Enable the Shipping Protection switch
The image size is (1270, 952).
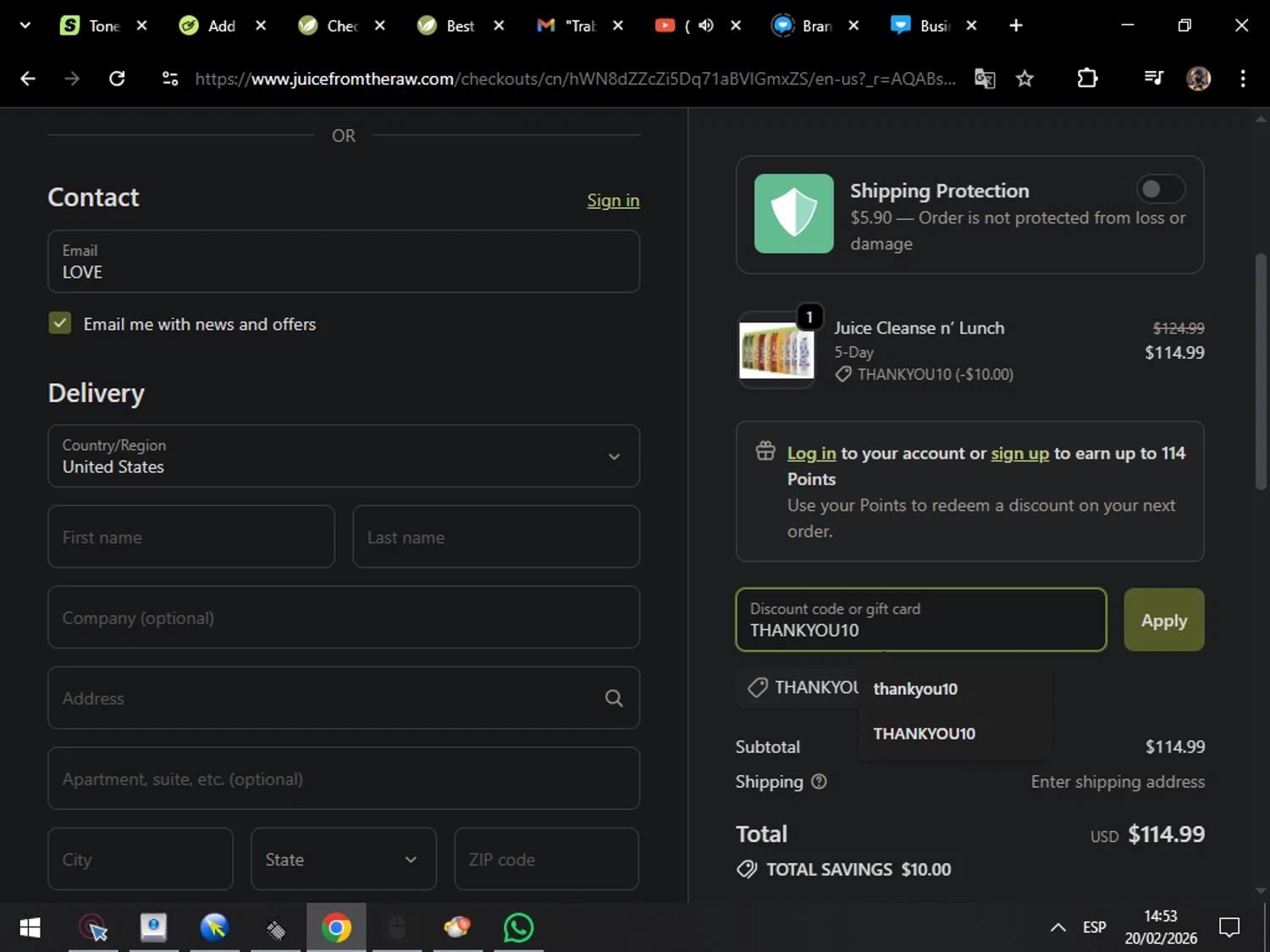tap(1160, 189)
